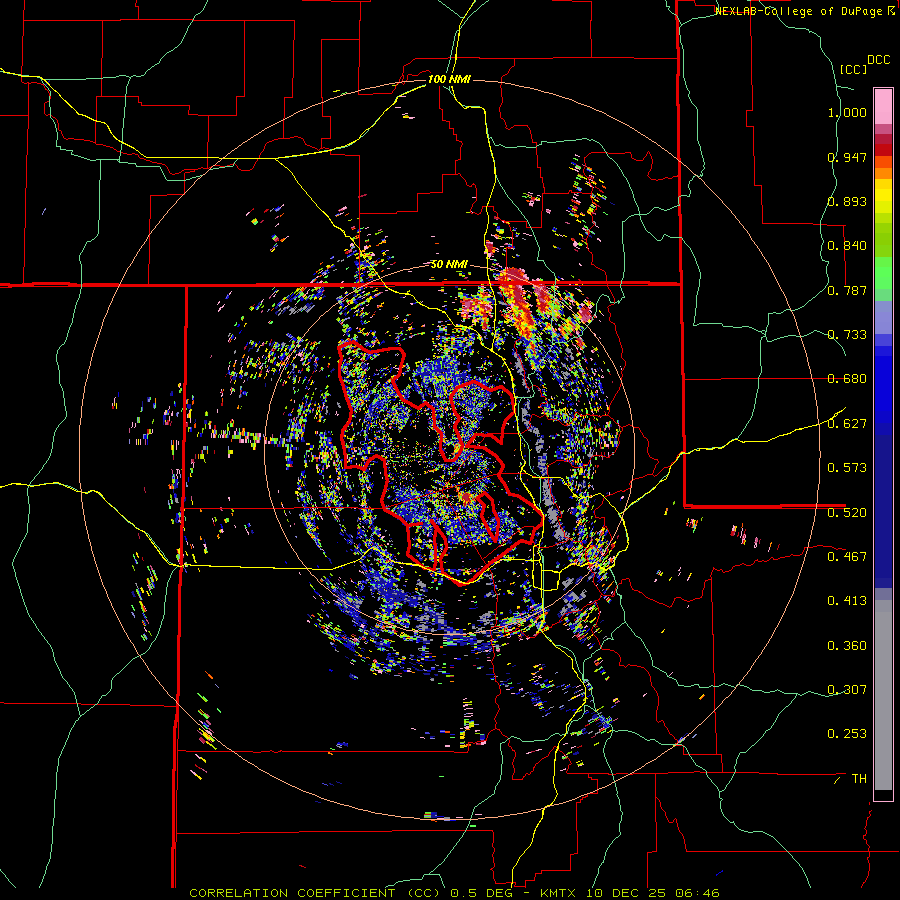Pick the gray color bar segment near 0.307
Image resolution: width=900 pixels, height=900 pixels.
pos(883,695)
